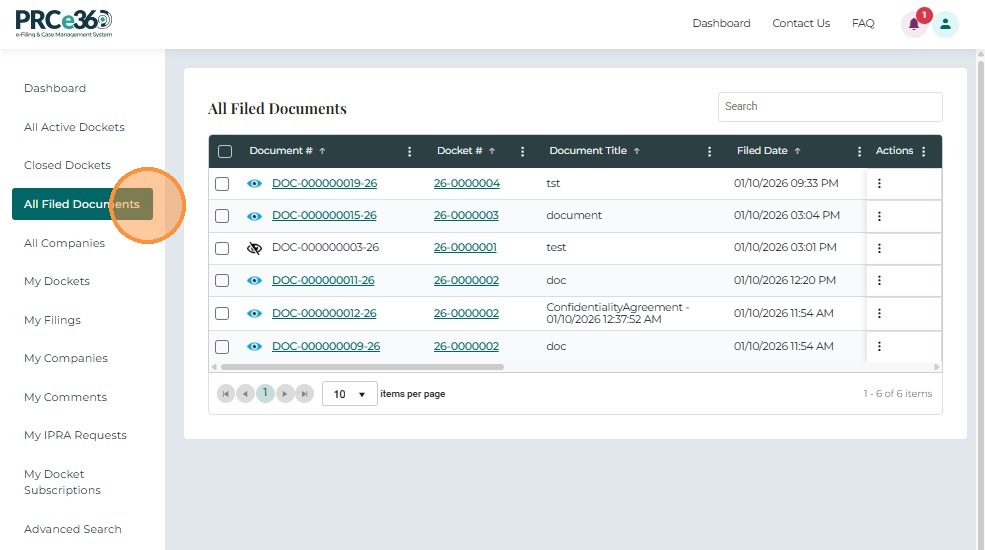The image size is (985, 550).
Task: Open the Document Title column menu
Action: click(709, 151)
